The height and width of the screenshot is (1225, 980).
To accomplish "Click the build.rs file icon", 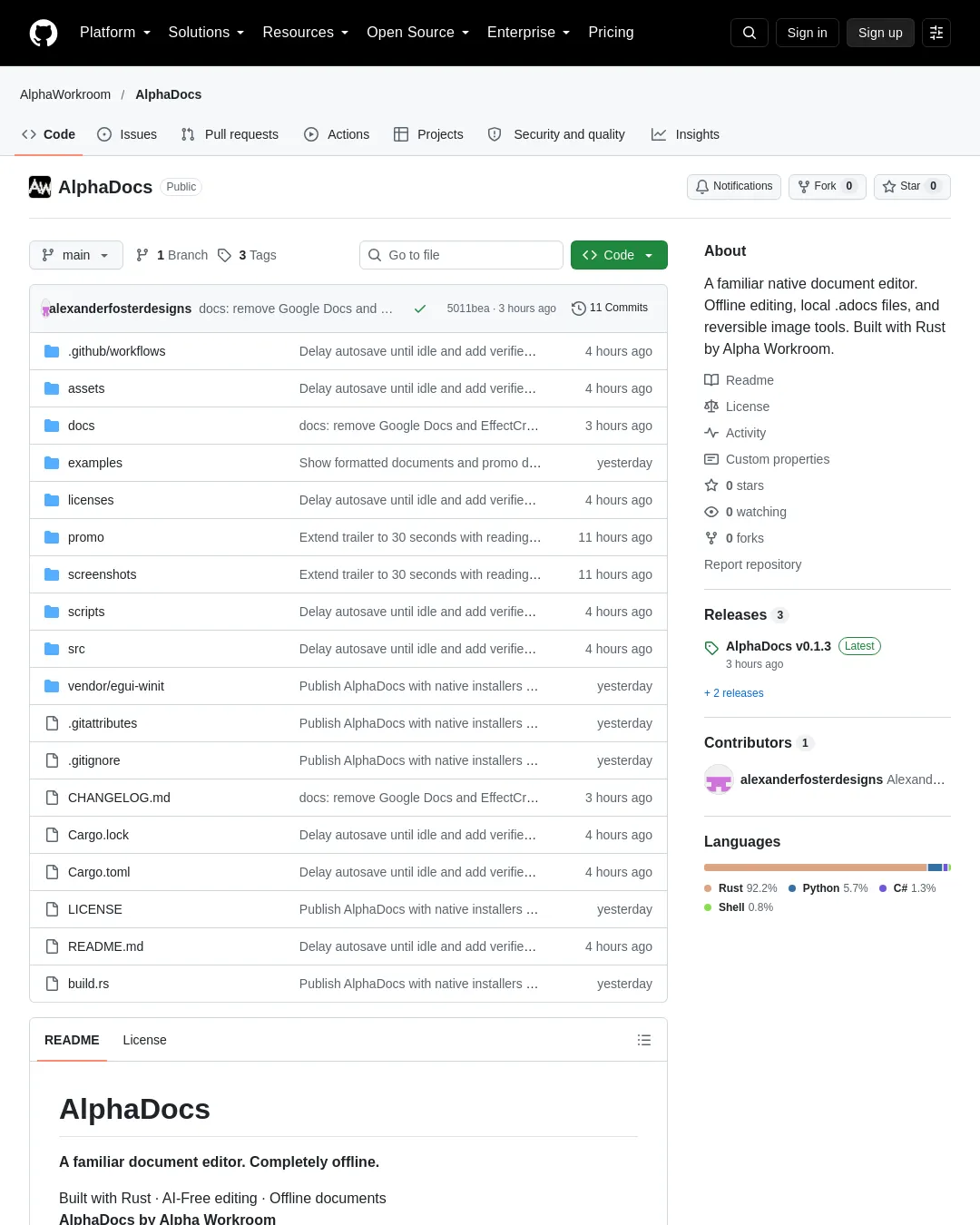I will pyautogui.click(x=52, y=984).
